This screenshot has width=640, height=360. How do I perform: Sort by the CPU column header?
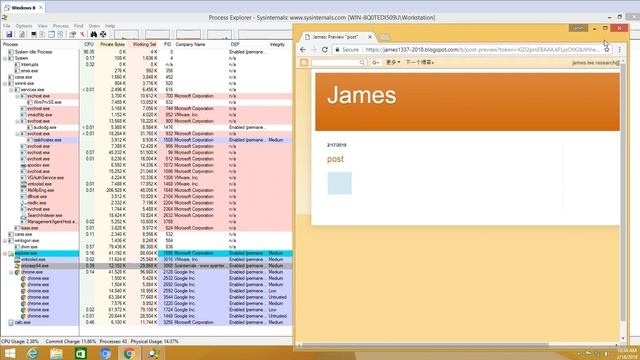pos(89,44)
